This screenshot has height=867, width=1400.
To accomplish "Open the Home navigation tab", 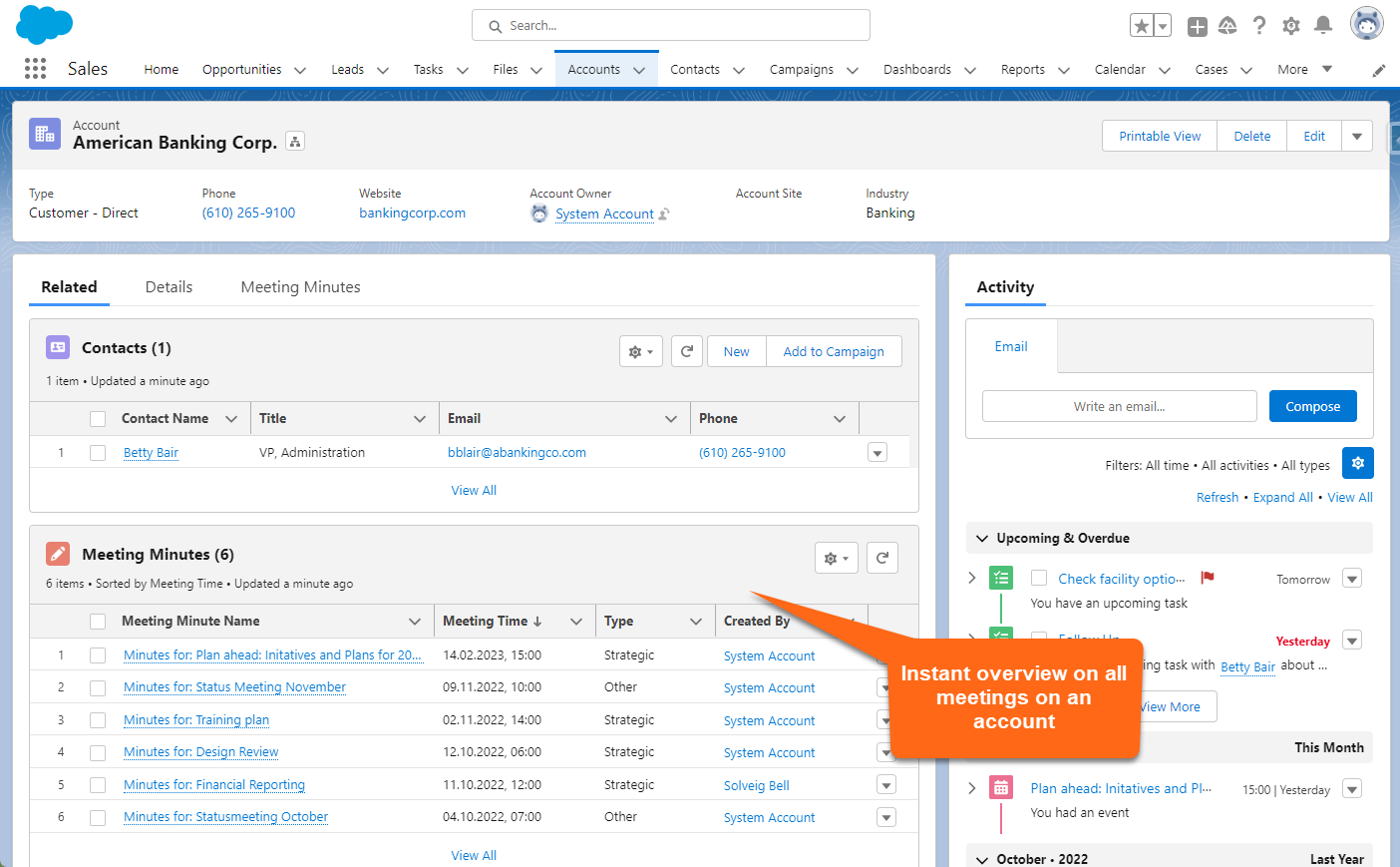I will point(162,69).
